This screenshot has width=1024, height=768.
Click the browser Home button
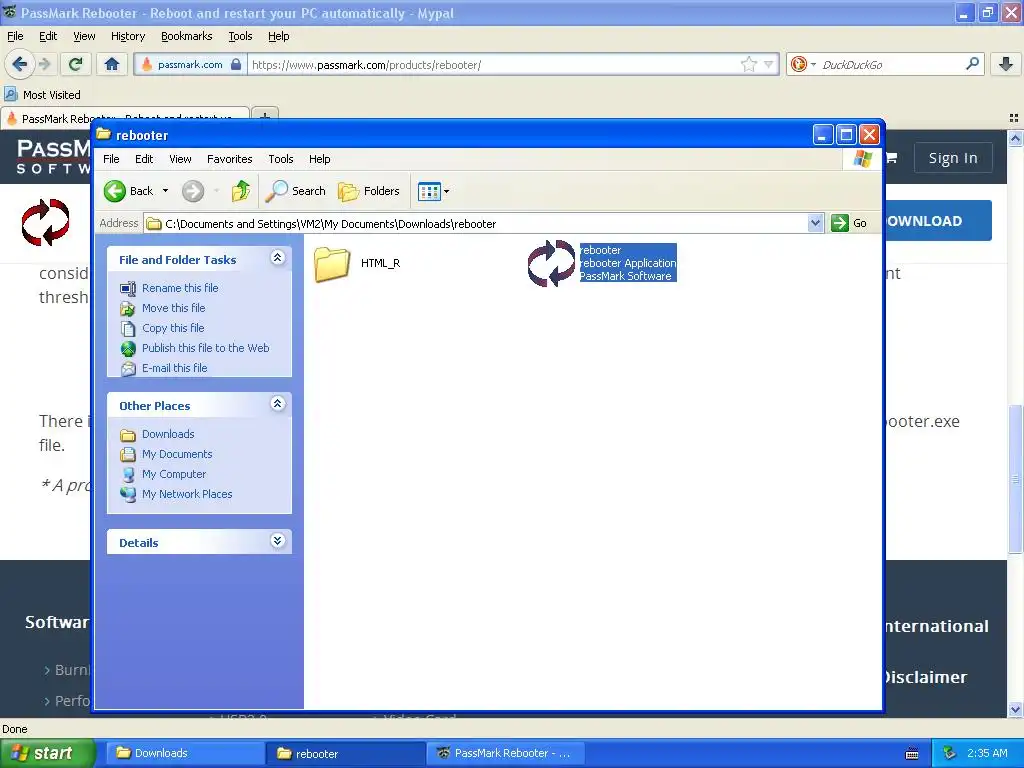click(112, 64)
